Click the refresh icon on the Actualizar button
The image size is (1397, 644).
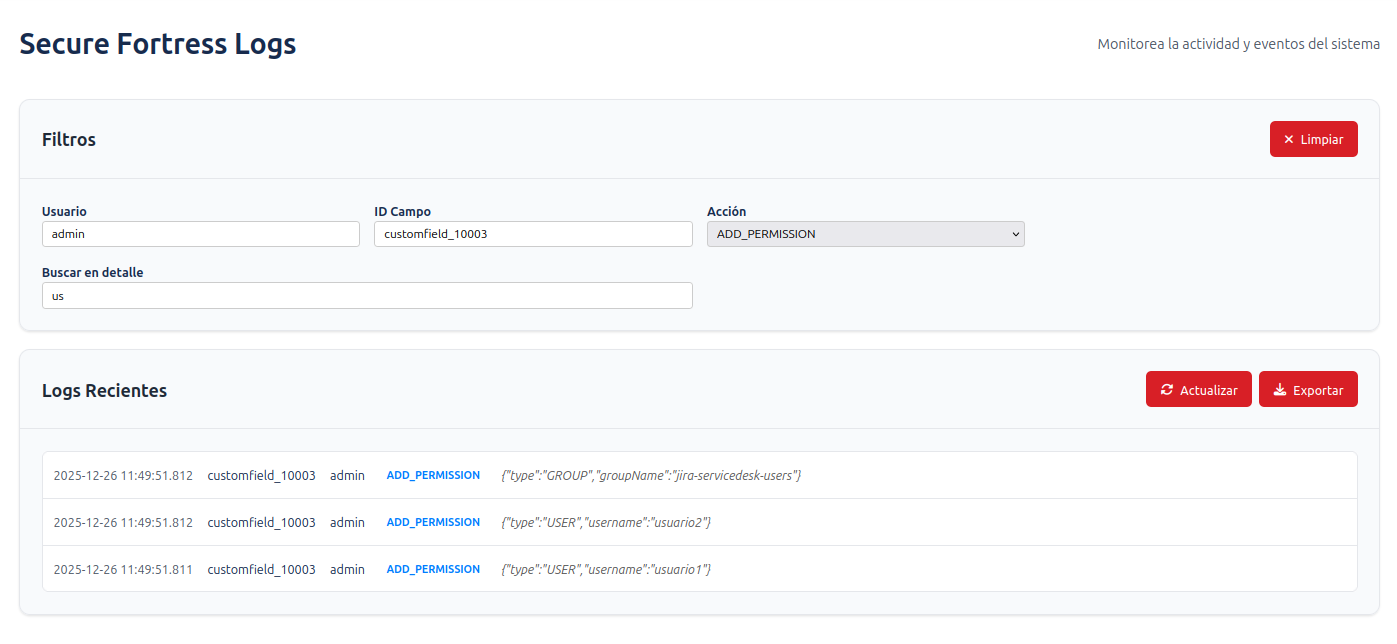click(1169, 389)
